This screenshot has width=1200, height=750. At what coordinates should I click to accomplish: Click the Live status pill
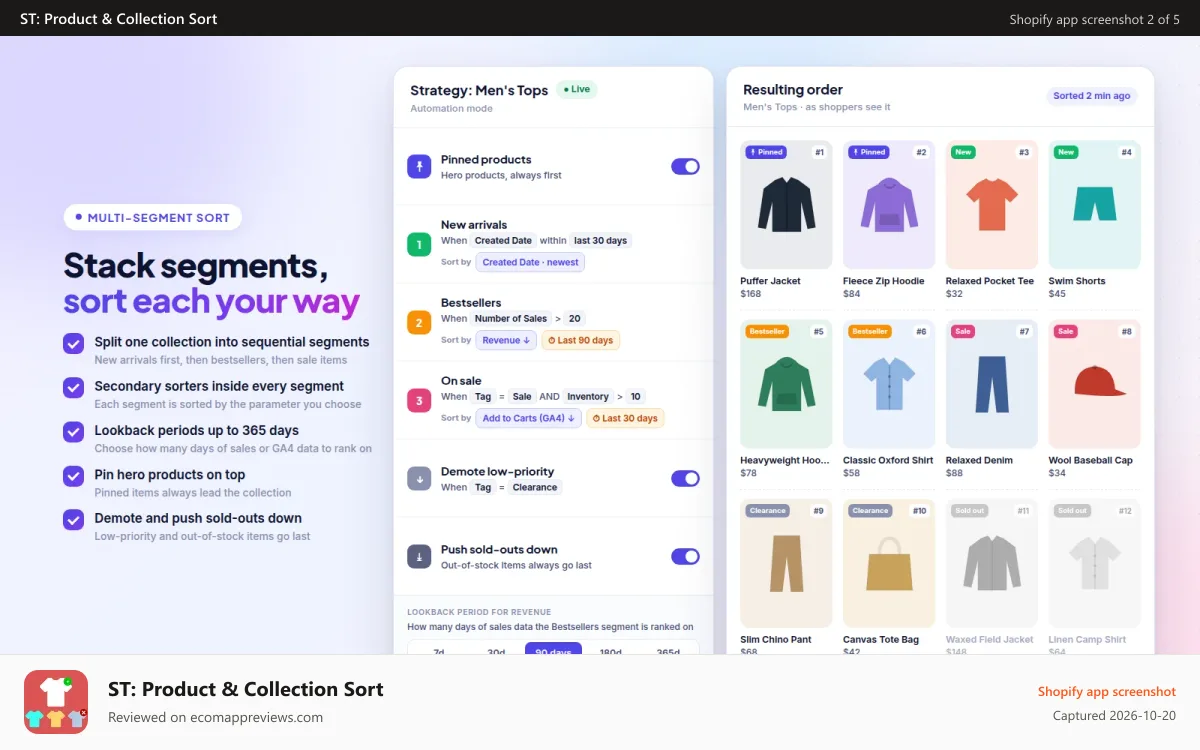[577, 89]
